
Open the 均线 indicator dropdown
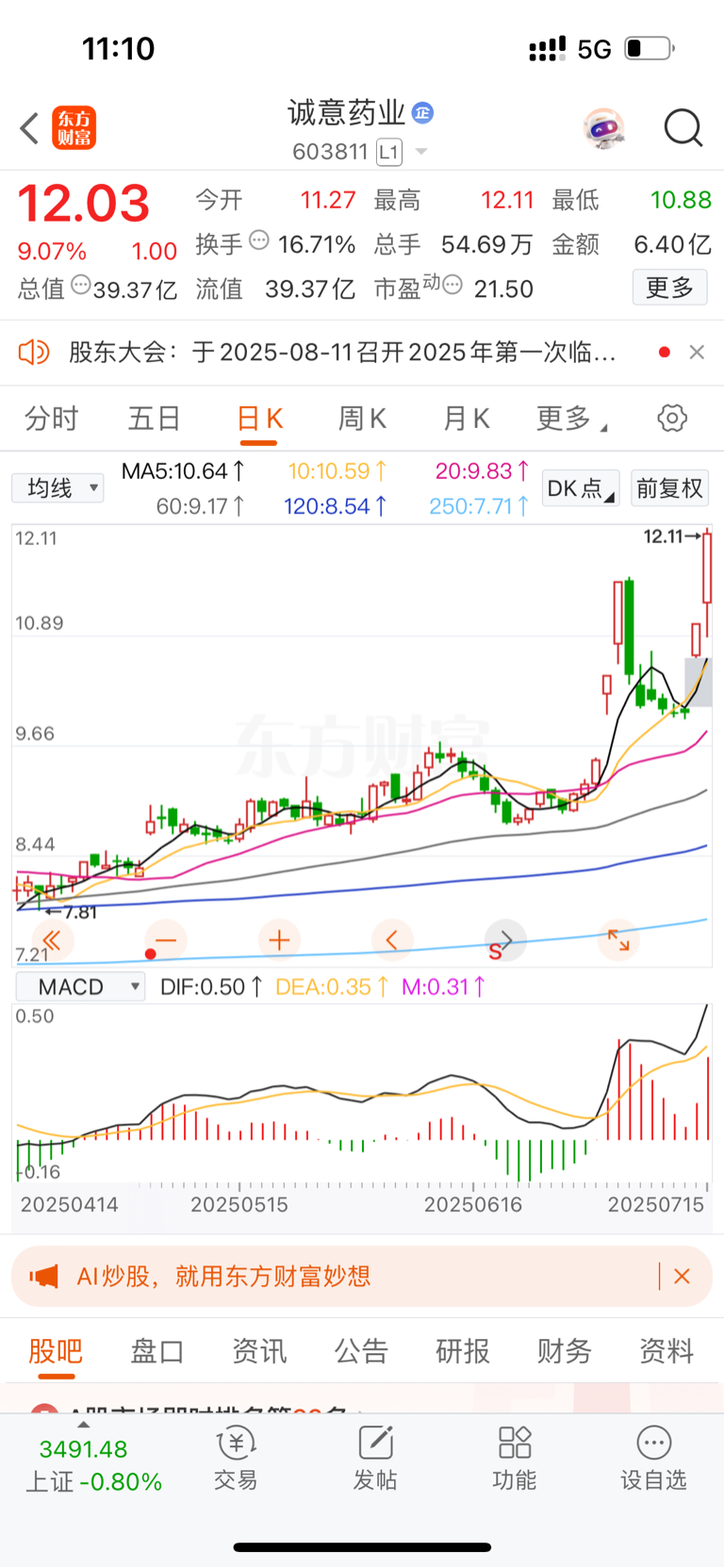pyautogui.click(x=58, y=487)
